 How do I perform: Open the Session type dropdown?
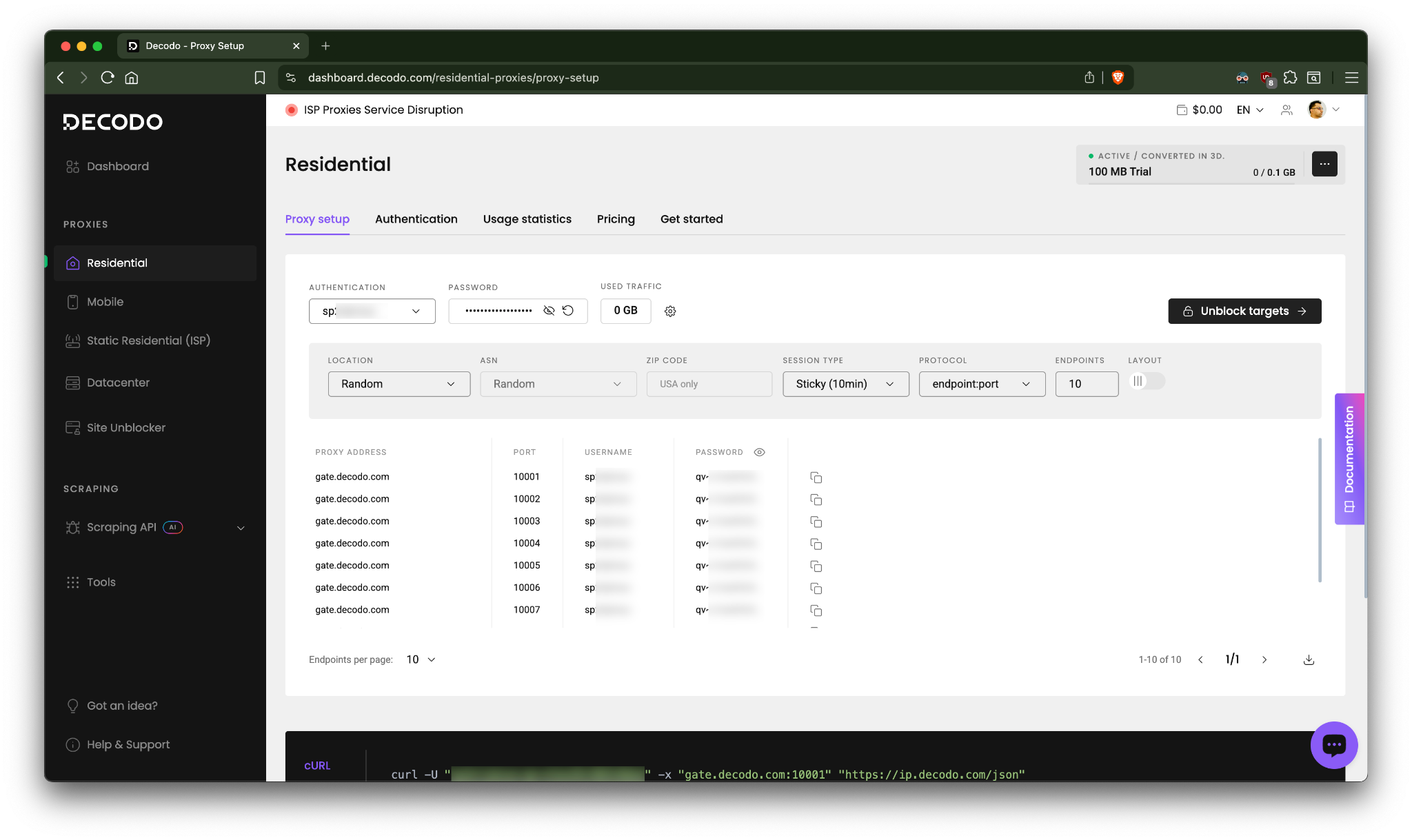point(846,384)
